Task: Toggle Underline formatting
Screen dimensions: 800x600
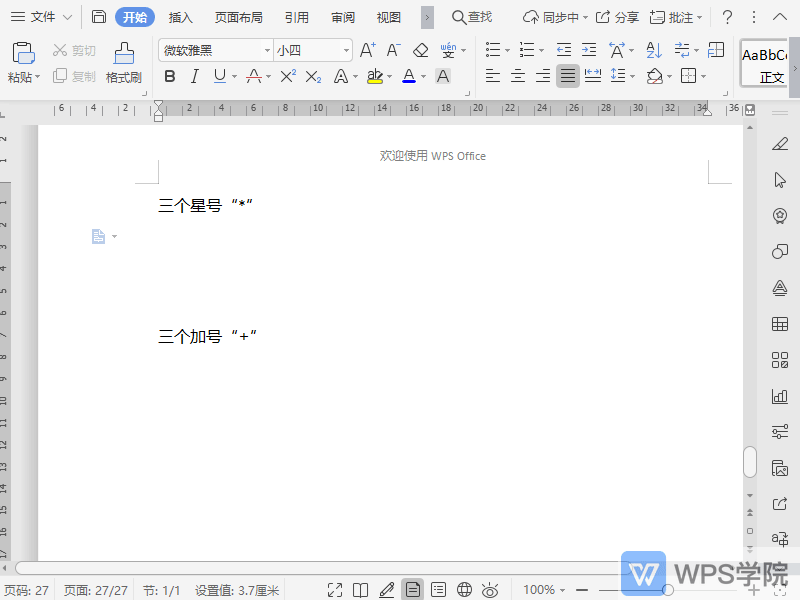Action: click(x=220, y=77)
